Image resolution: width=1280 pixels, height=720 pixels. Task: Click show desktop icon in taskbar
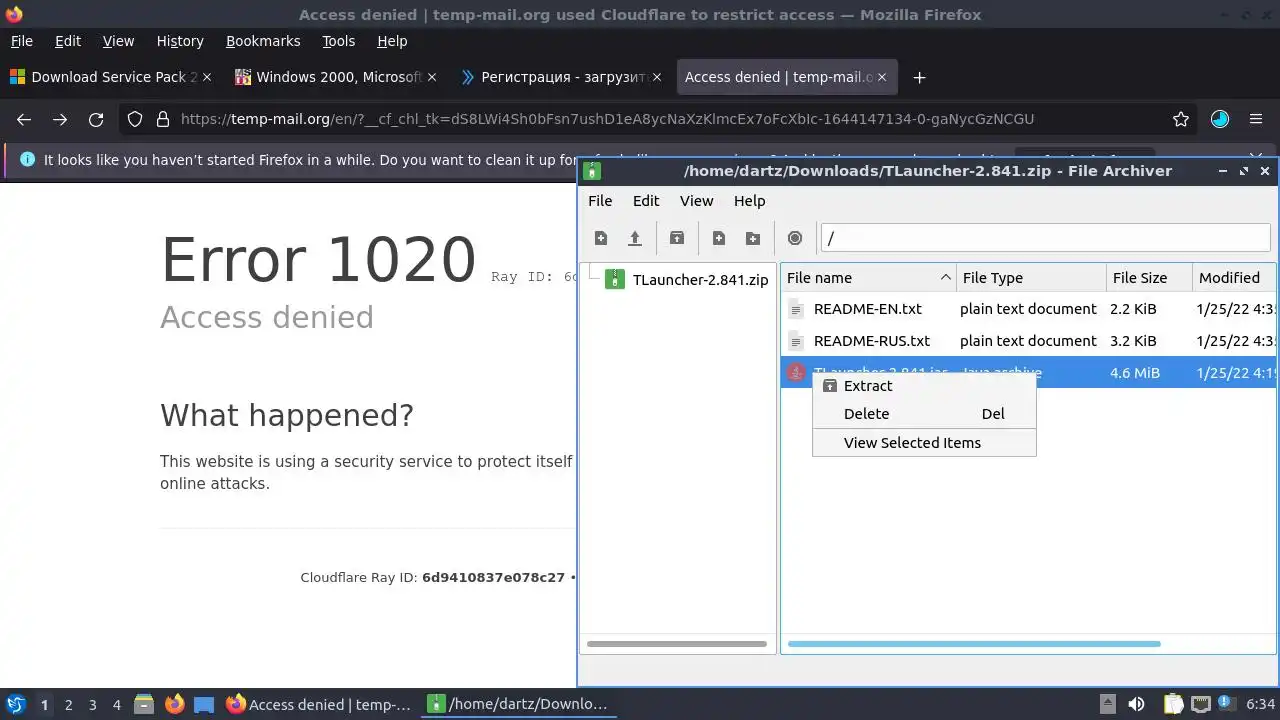pyautogui.click(x=204, y=704)
